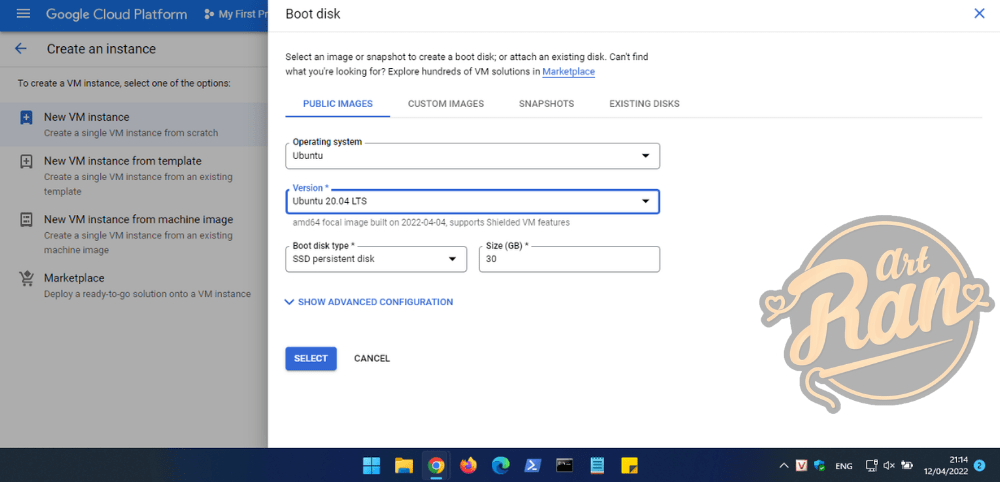Open PowerShell from the taskbar

[x=533, y=465]
